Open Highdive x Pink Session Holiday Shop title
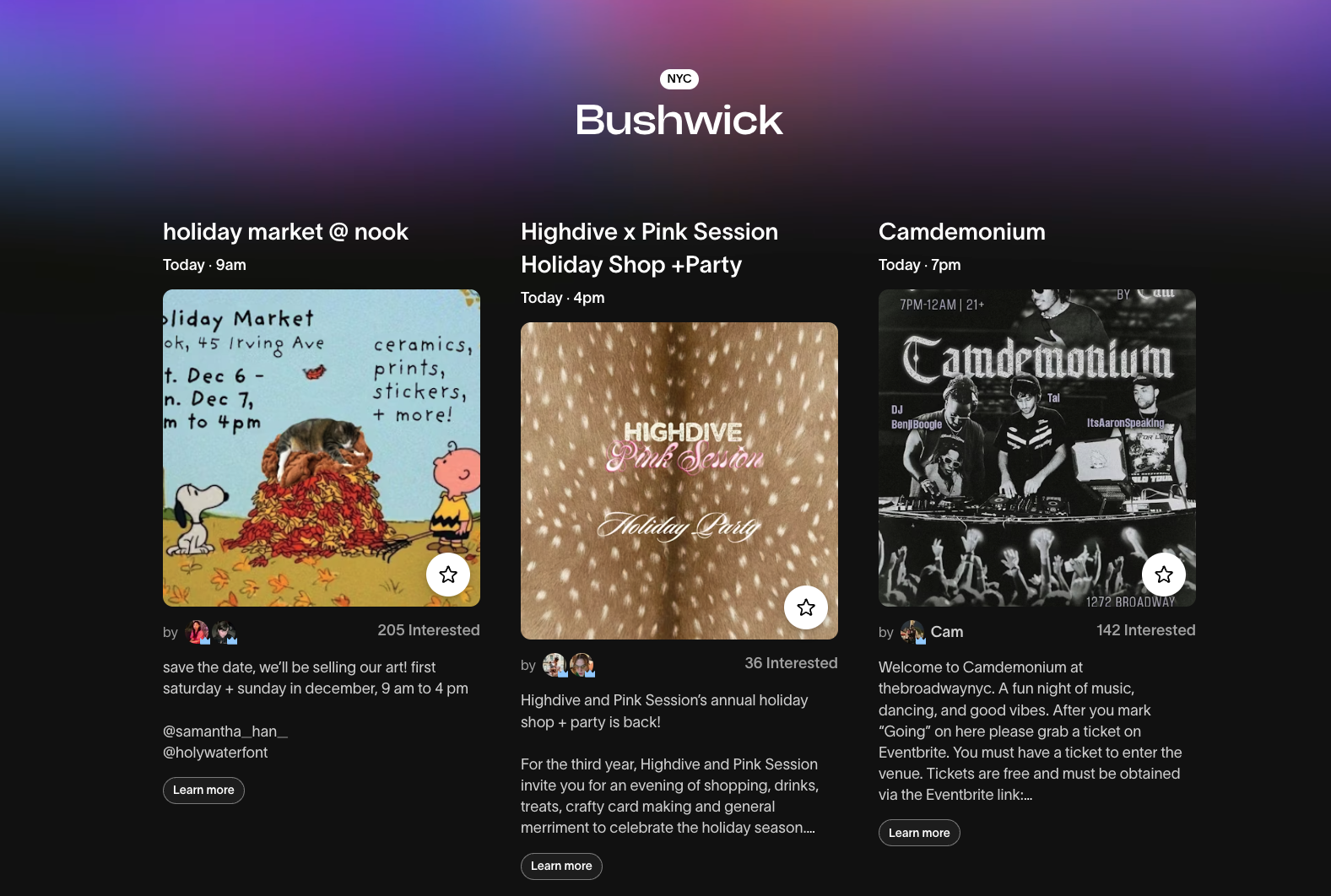The width and height of the screenshot is (1331, 896). [x=649, y=248]
